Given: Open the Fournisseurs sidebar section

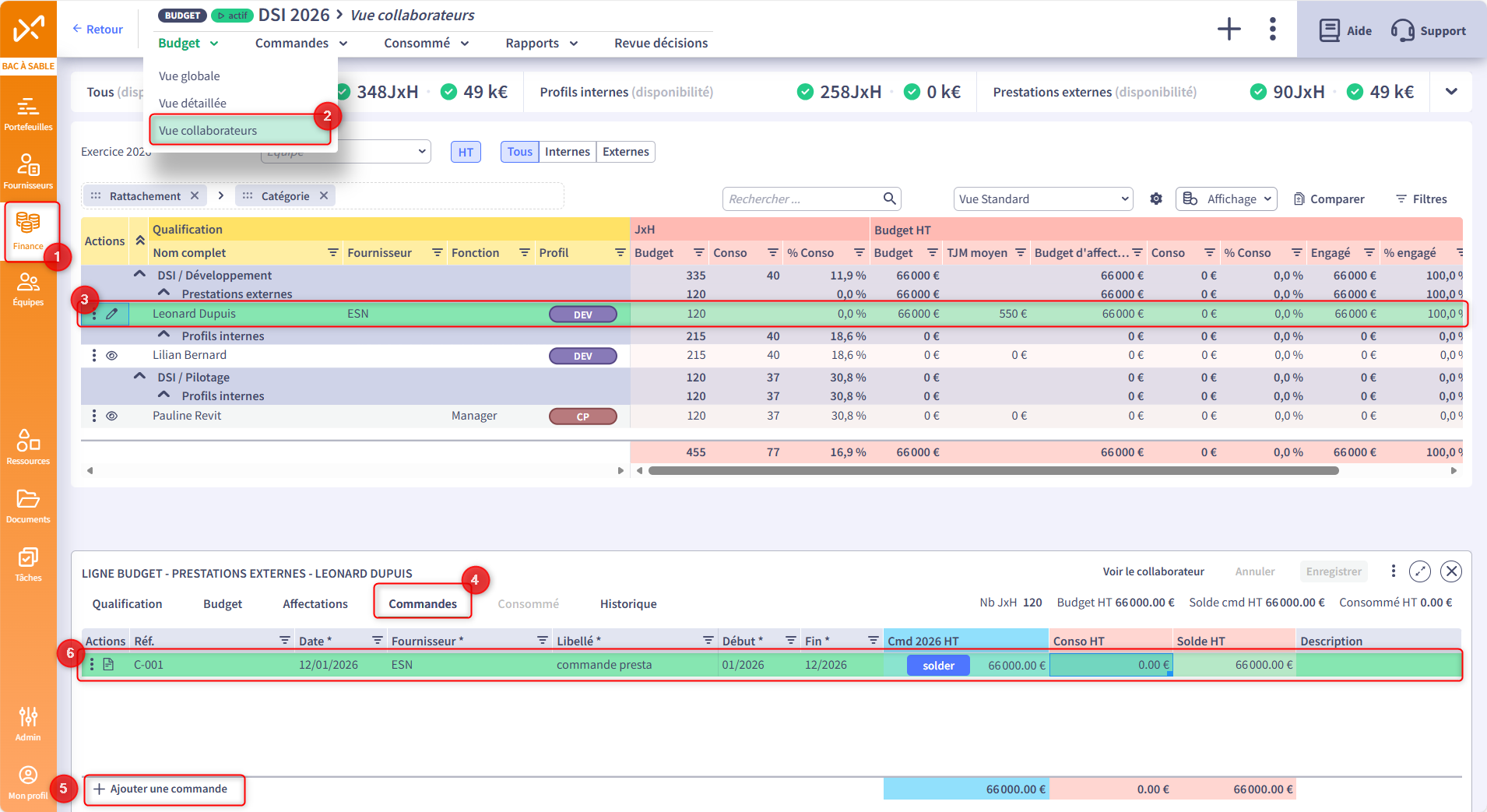Looking at the screenshot, I should point(28,171).
